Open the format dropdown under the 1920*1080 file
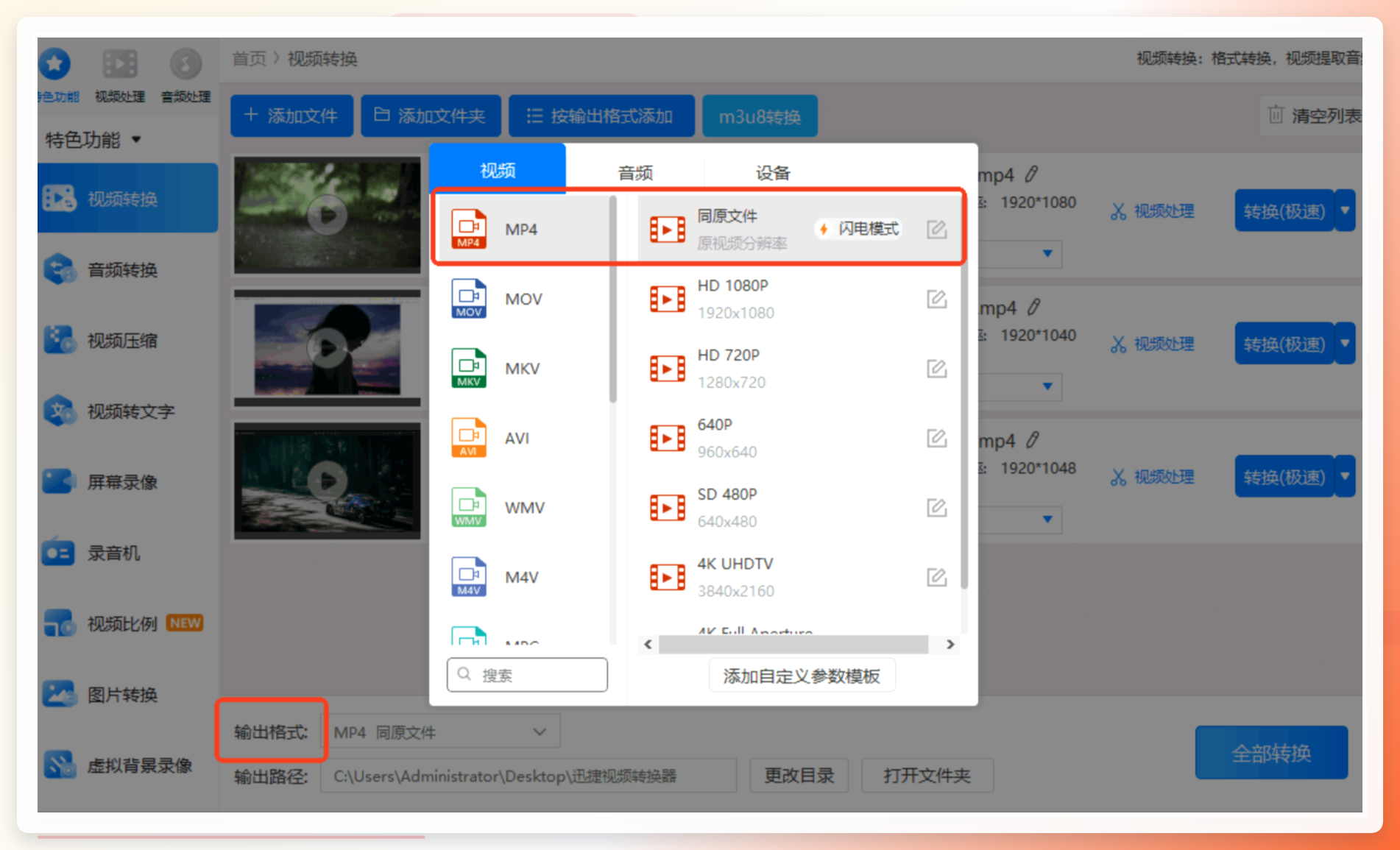The width and height of the screenshot is (1400, 850). click(1047, 254)
